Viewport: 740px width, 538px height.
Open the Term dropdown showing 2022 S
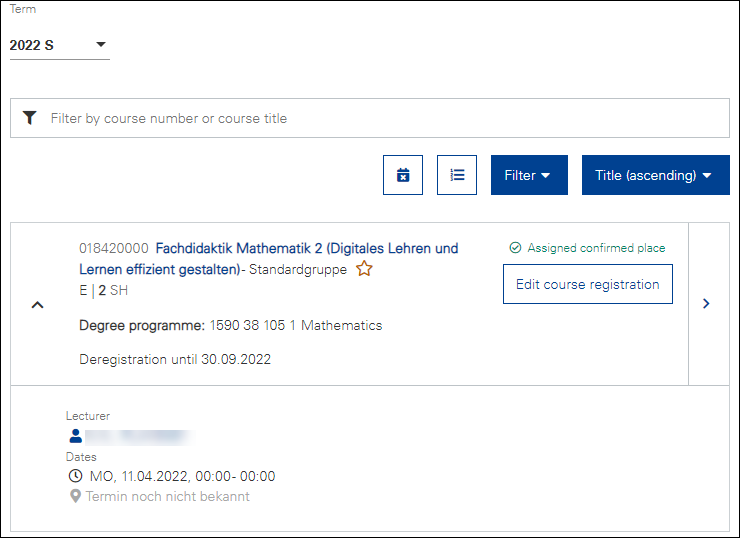coord(59,45)
